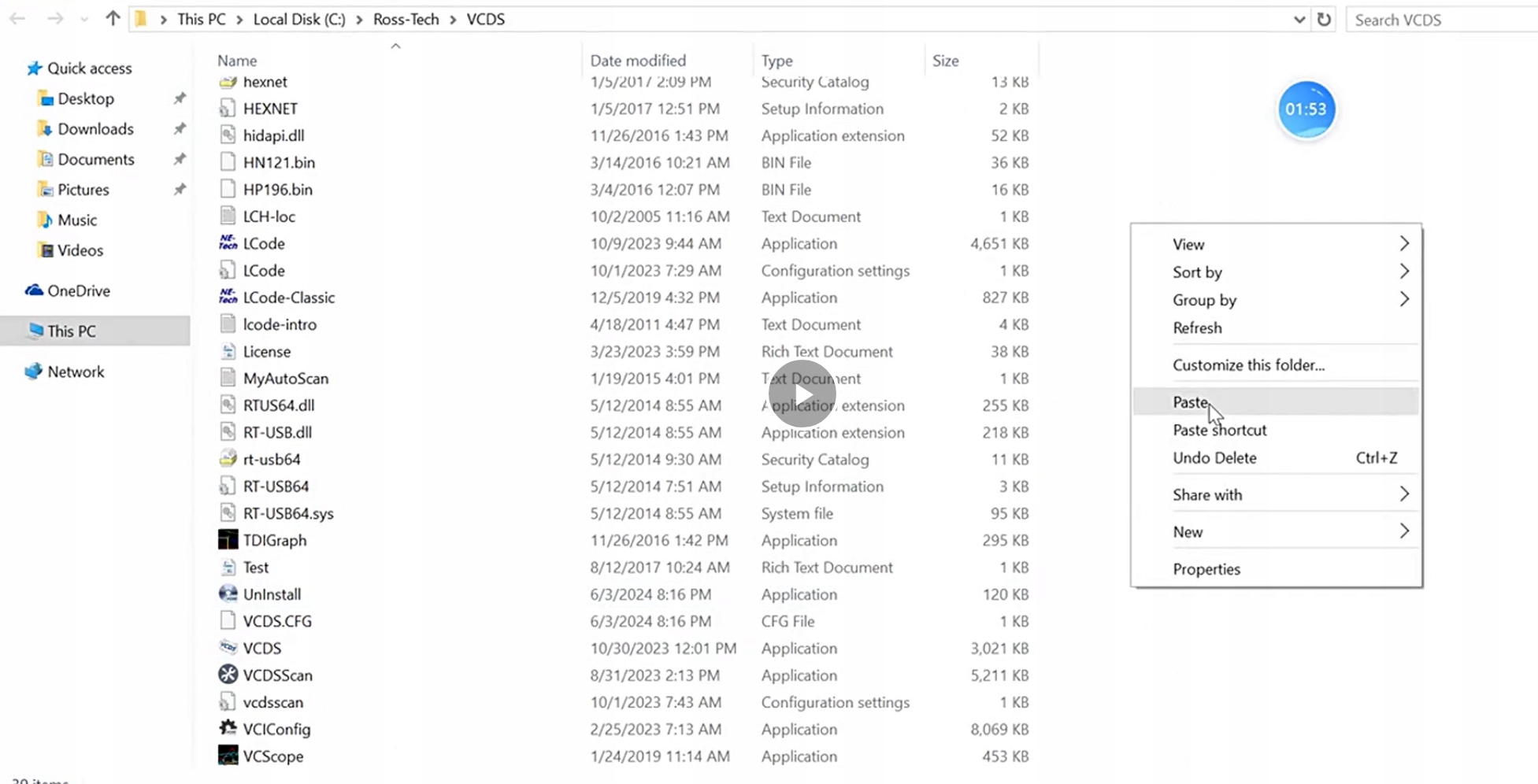1538x784 pixels.
Task: Expand the View submenu arrow
Action: tap(1404, 243)
